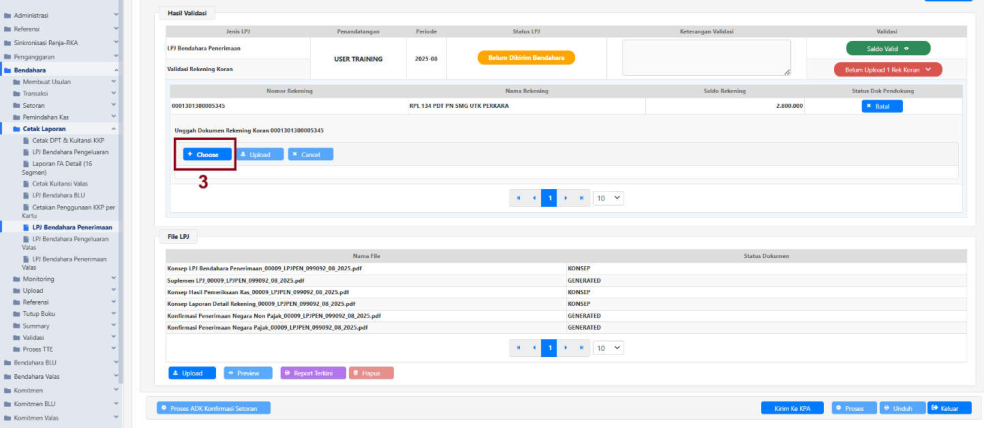The width and height of the screenshot is (984, 428).
Task: Expand Belum Upload 1 Rek Koran dropdown
Action: click(887, 69)
